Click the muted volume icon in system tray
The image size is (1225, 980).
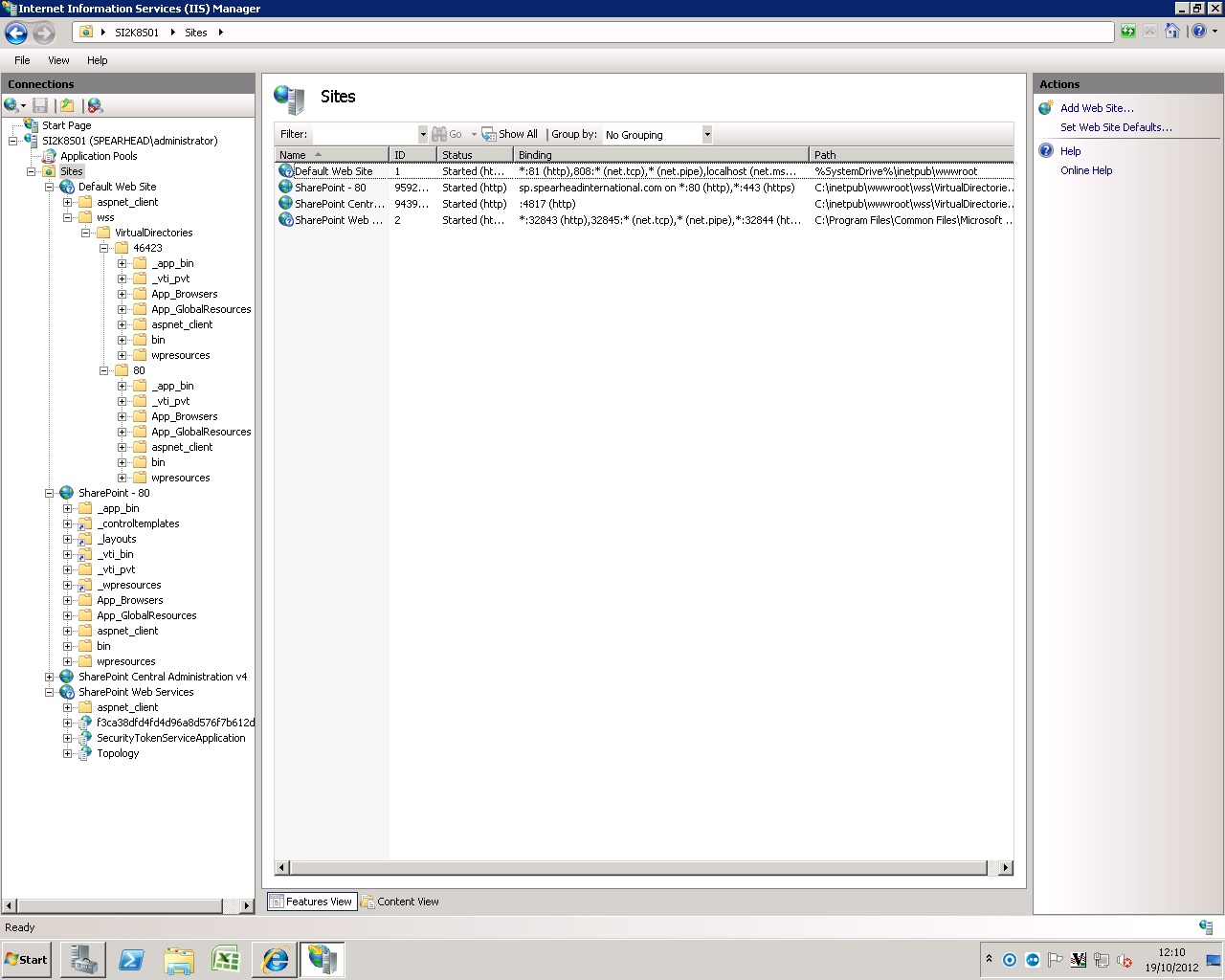[x=1125, y=959]
